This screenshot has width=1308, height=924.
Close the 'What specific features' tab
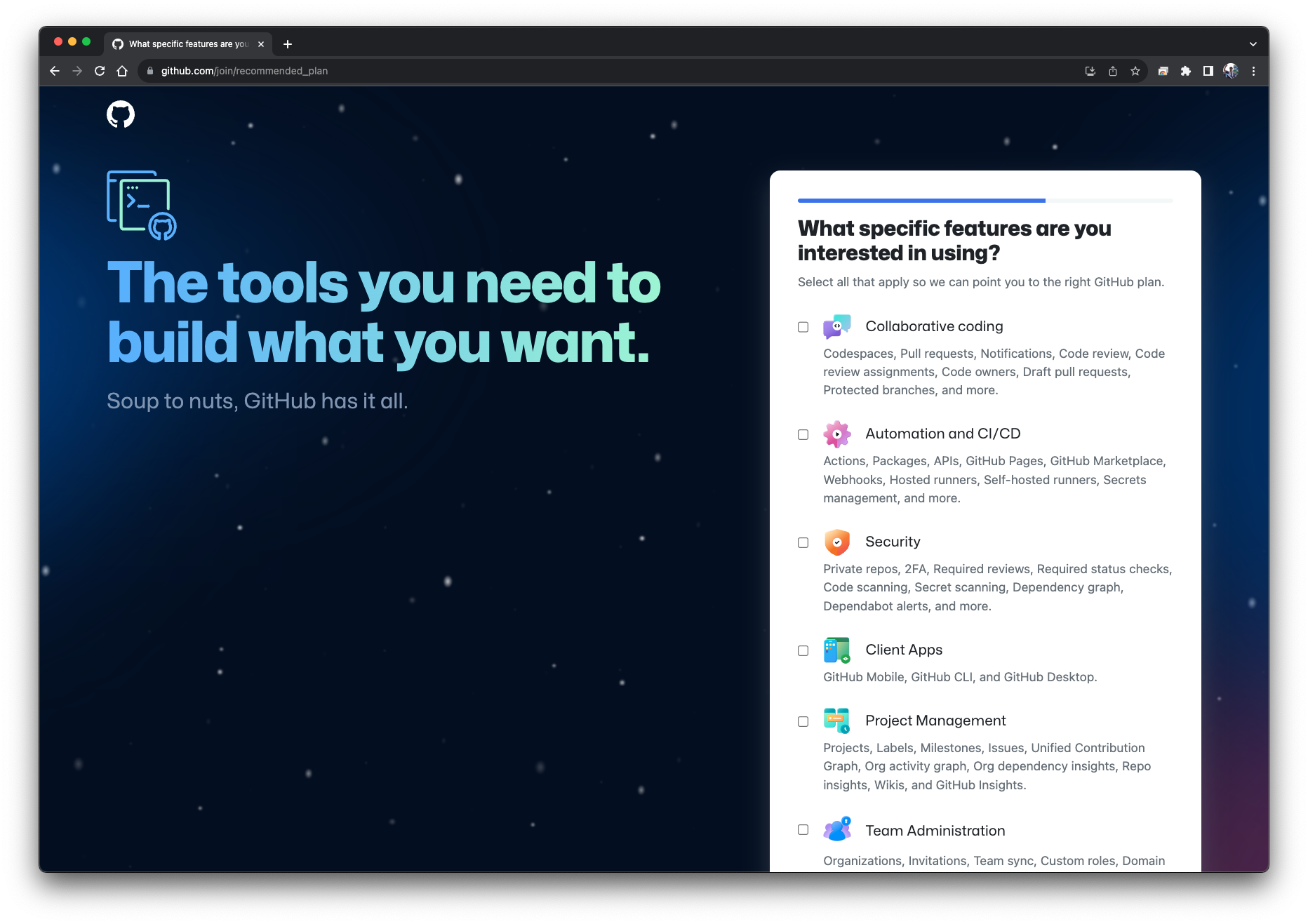pos(261,44)
